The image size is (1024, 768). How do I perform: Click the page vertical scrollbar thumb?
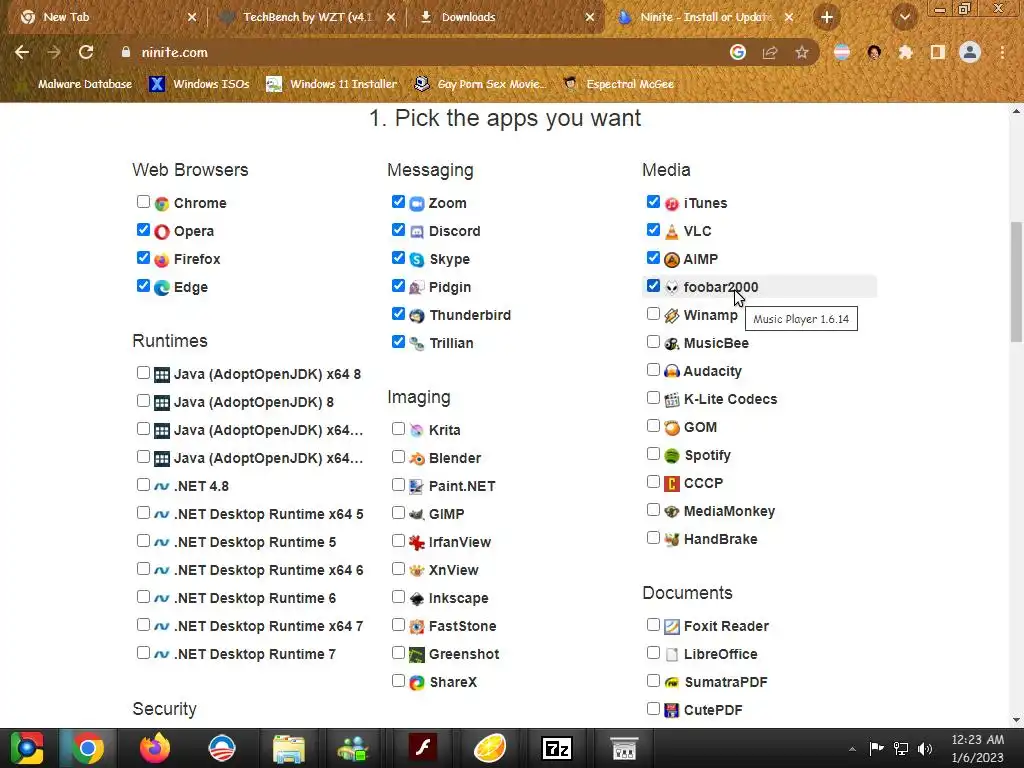point(1016,281)
